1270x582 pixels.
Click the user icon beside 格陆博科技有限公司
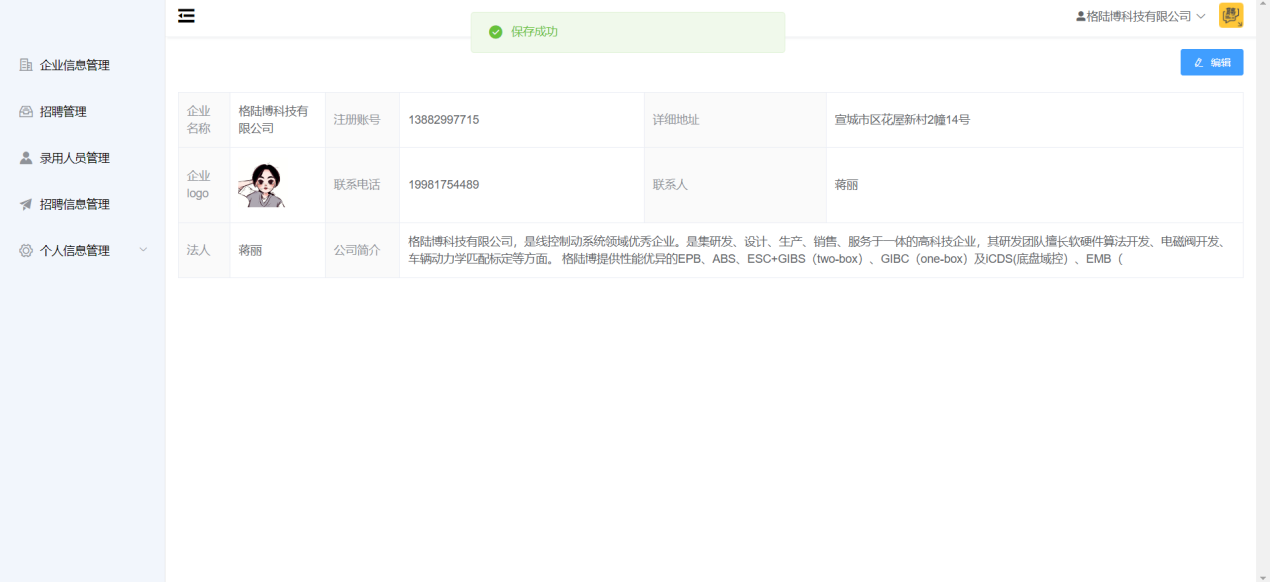point(1081,17)
